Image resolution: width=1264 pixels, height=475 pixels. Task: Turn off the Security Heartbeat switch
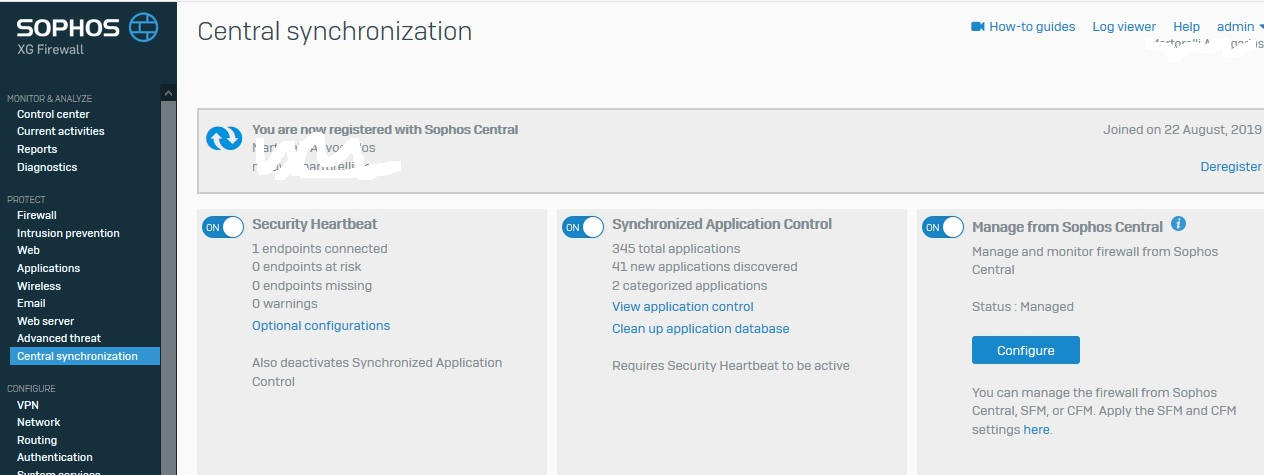[223, 227]
